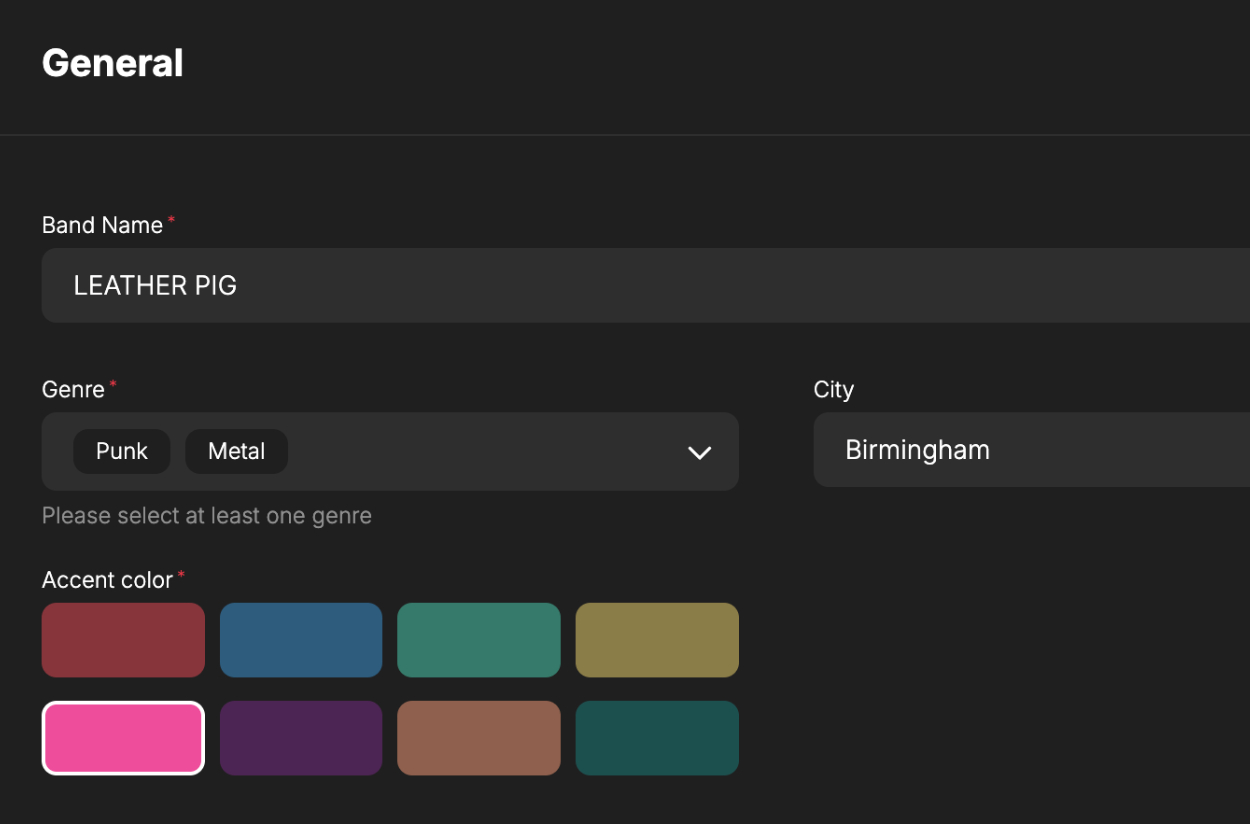Select the brown accent color swatch
Viewport: 1250px width, 824px height.
[x=479, y=738]
